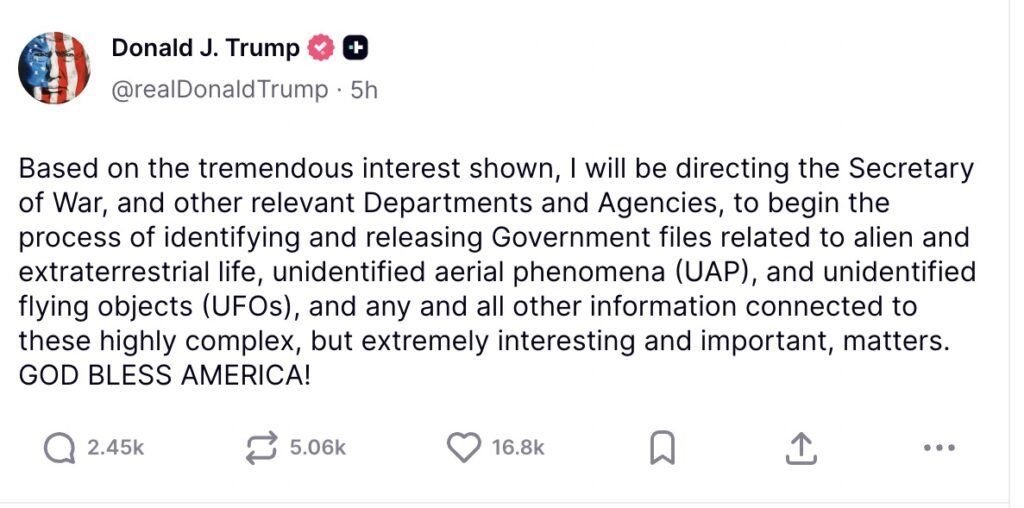Open Donald J. Trump's profile avatar
Image resolution: width=1024 pixels, height=508 pixels.
(54, 68)
